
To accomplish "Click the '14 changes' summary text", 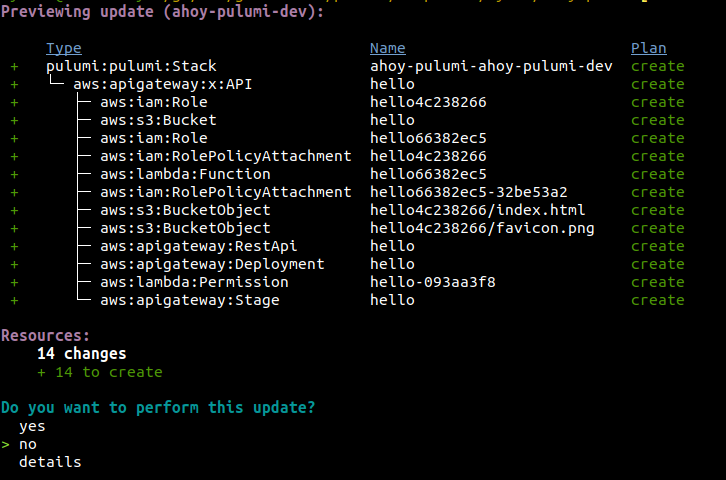I will pyautogui.click(x=81, y=354).
